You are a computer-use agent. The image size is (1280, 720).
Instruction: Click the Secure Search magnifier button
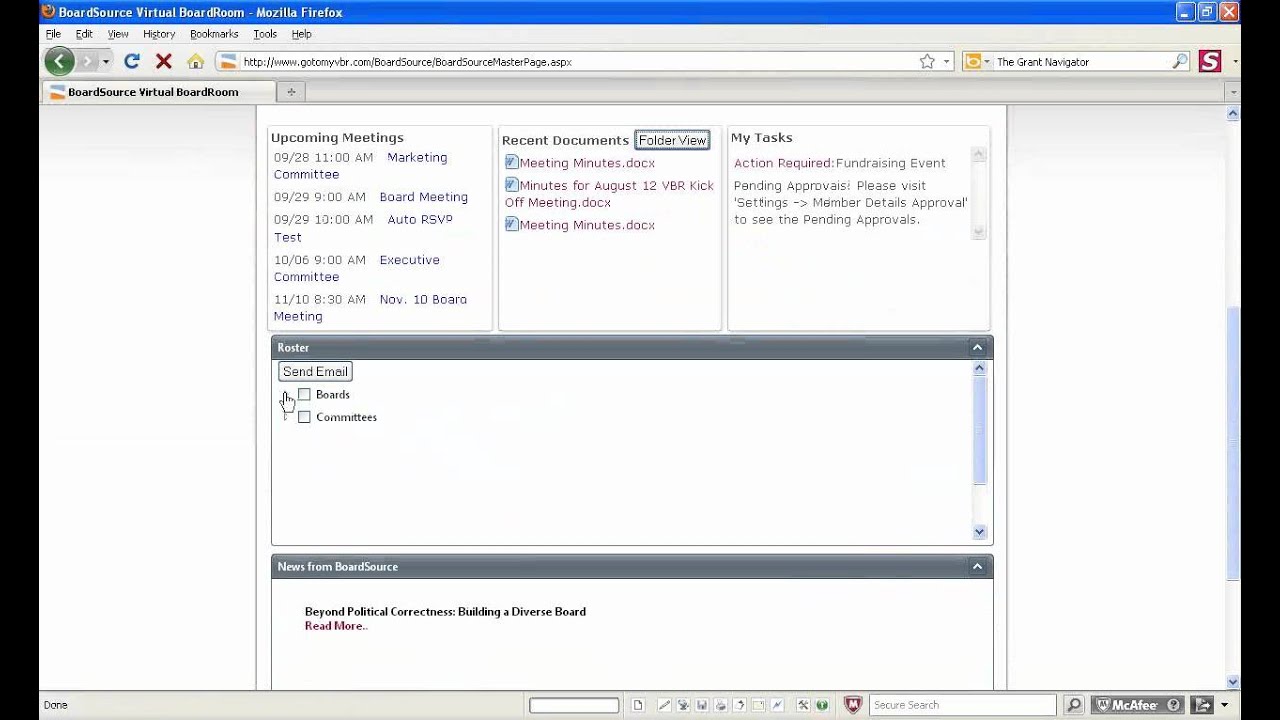(1073, 705)
